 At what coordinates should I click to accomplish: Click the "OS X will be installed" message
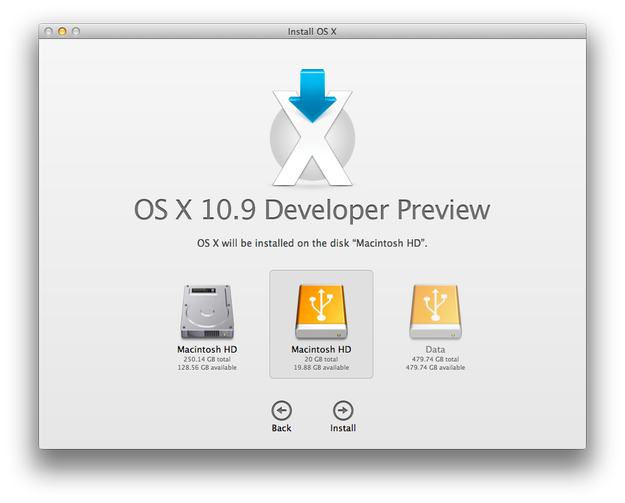pyautogui.click(x=312, y=243)
